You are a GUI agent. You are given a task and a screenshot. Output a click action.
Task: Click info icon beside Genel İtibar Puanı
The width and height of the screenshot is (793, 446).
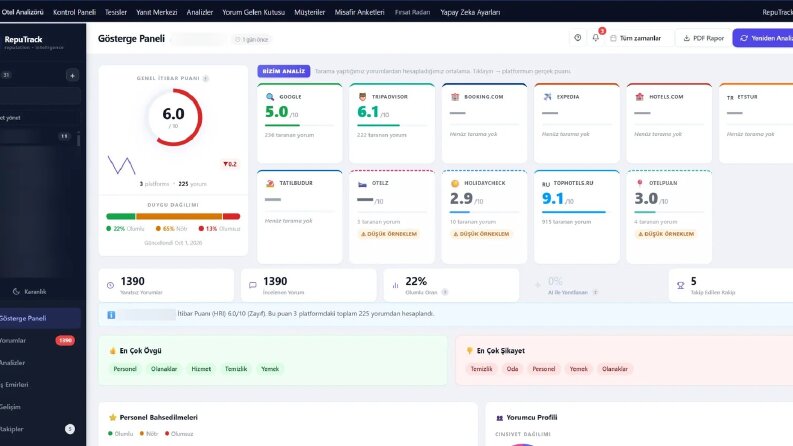click(206, 78)
